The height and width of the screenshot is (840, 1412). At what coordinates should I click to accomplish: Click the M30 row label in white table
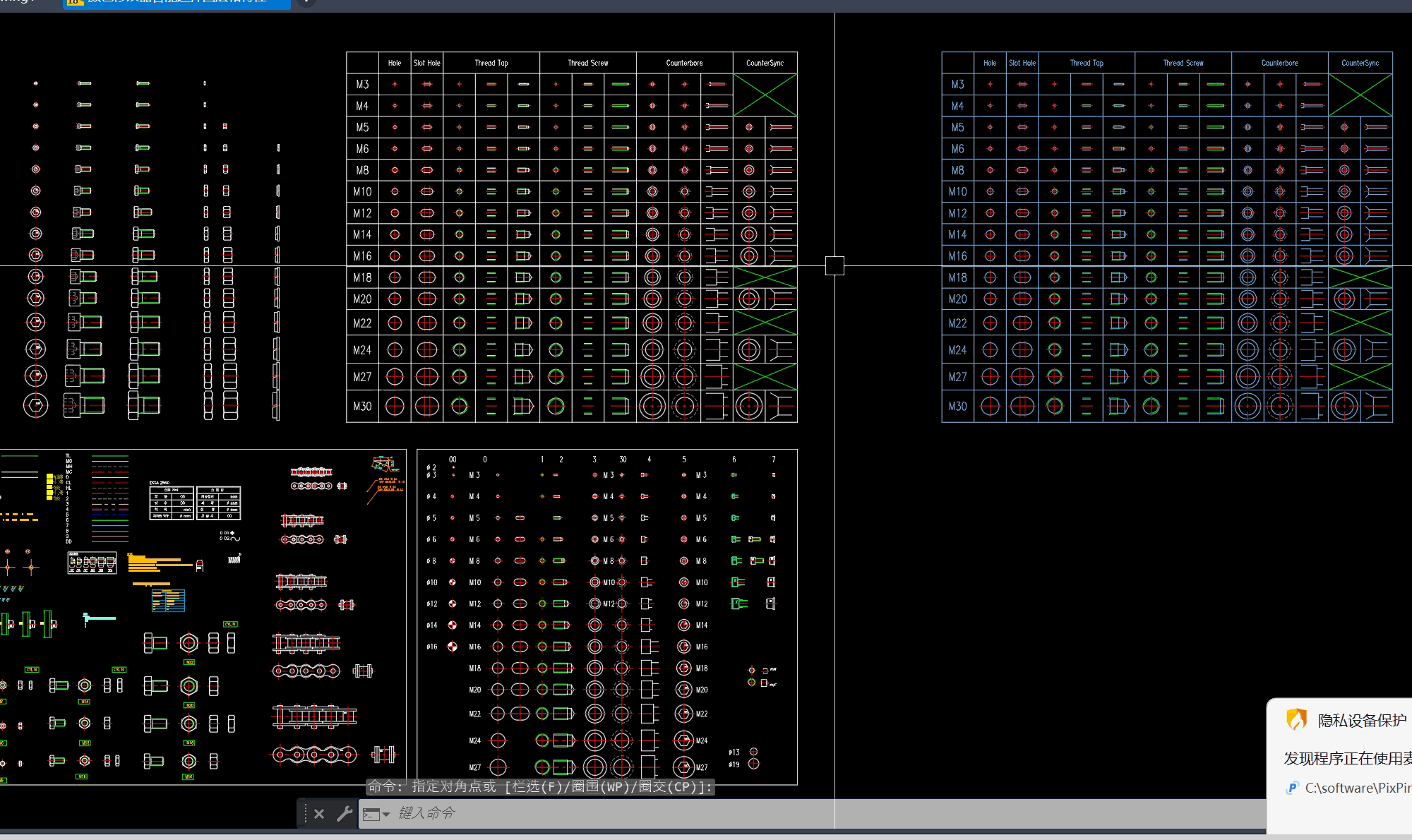point(362,407)
